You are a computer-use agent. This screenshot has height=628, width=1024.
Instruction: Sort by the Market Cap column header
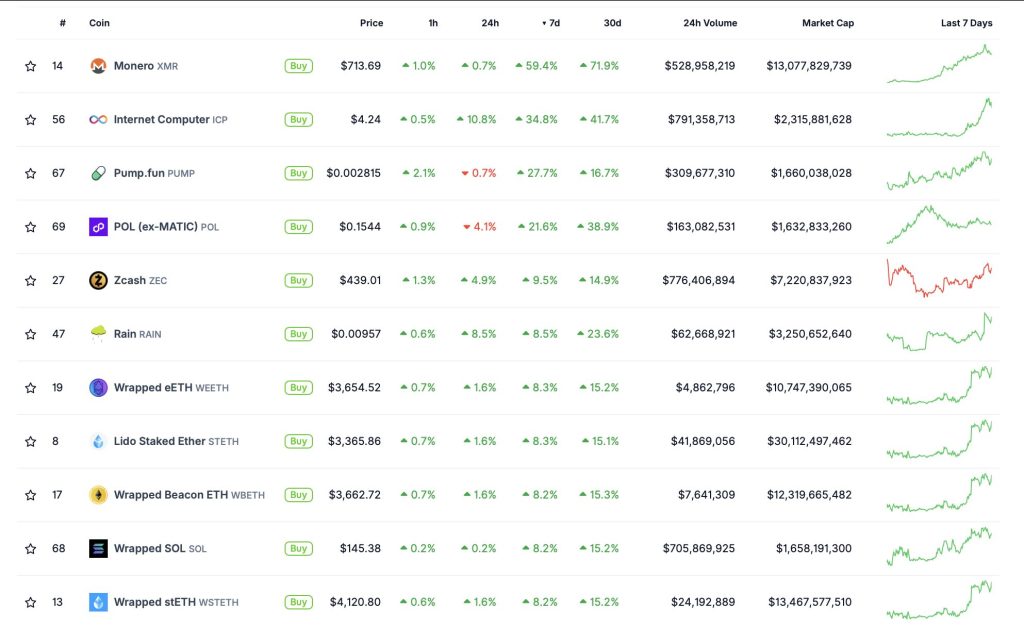[827, 23]
